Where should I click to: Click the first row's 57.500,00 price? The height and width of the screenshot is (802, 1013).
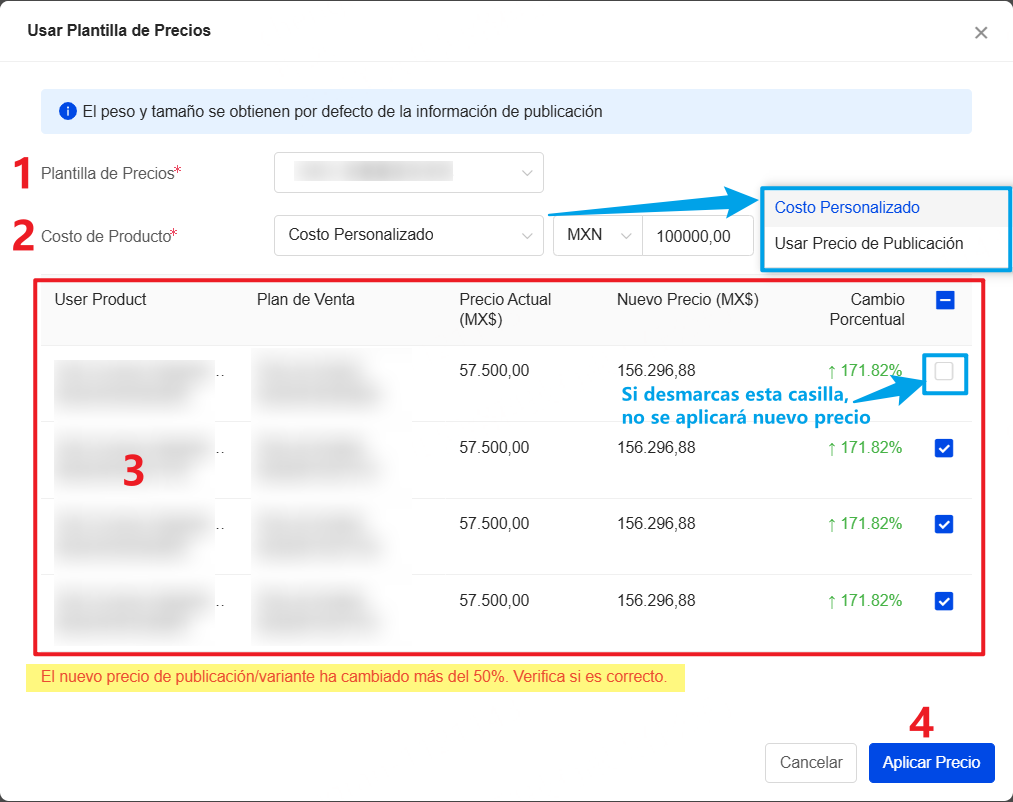(x=494, y=370)
